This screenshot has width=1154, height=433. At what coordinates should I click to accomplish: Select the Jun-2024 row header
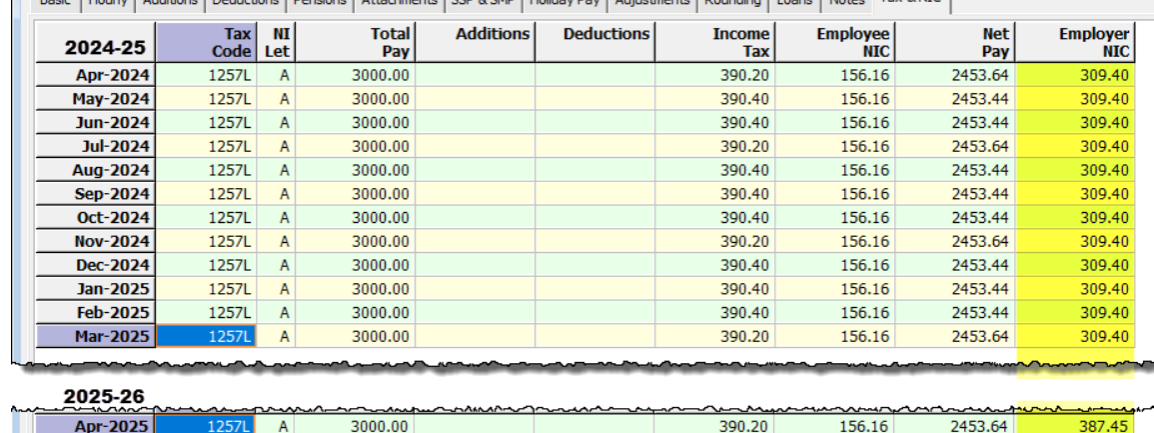(x=96, y=122)
